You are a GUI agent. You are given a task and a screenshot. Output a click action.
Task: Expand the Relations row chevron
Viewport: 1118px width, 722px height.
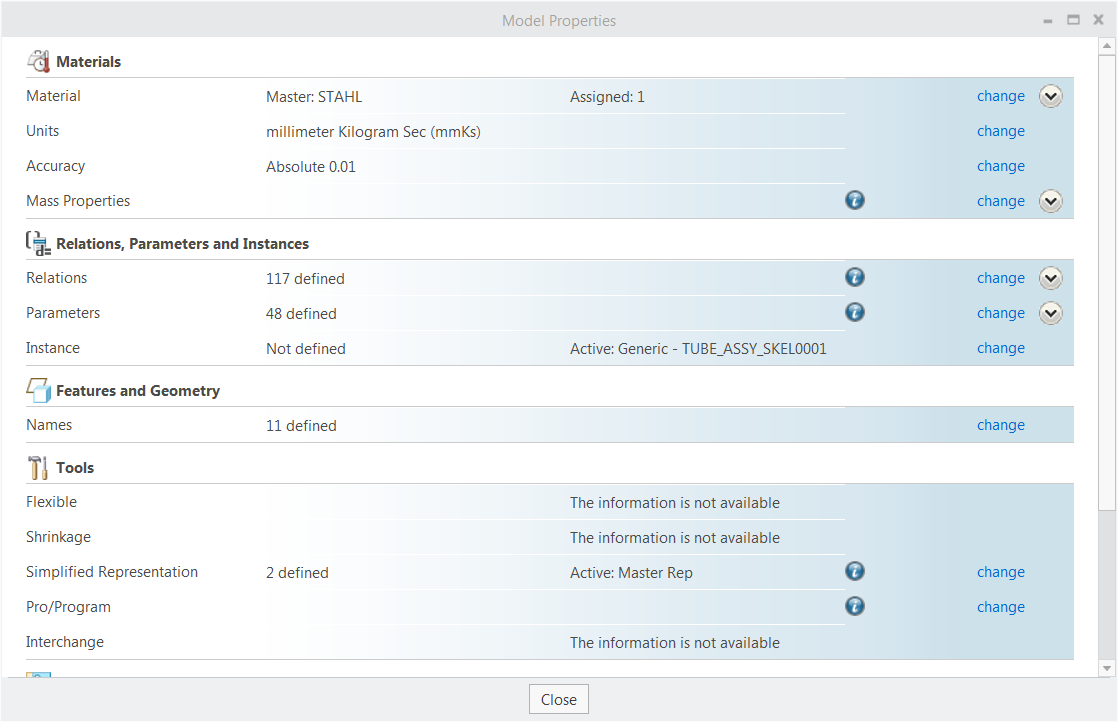[1050, 278]
